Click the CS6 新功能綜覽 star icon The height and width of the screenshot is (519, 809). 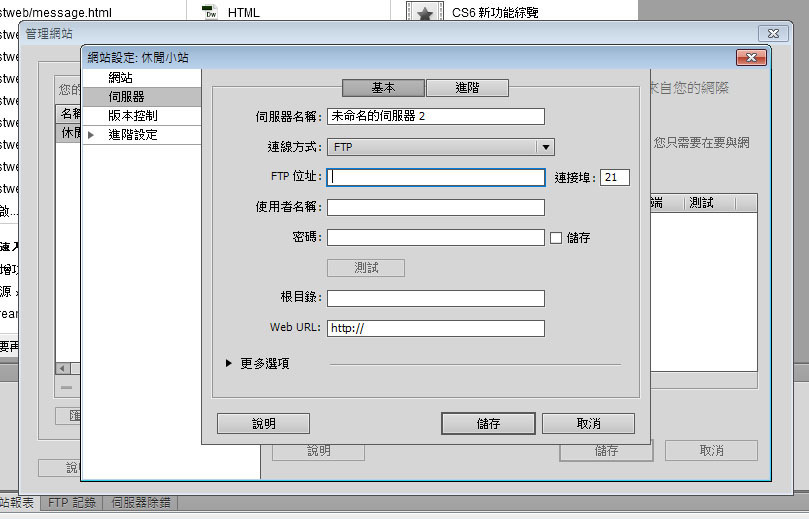coord(425,12)
